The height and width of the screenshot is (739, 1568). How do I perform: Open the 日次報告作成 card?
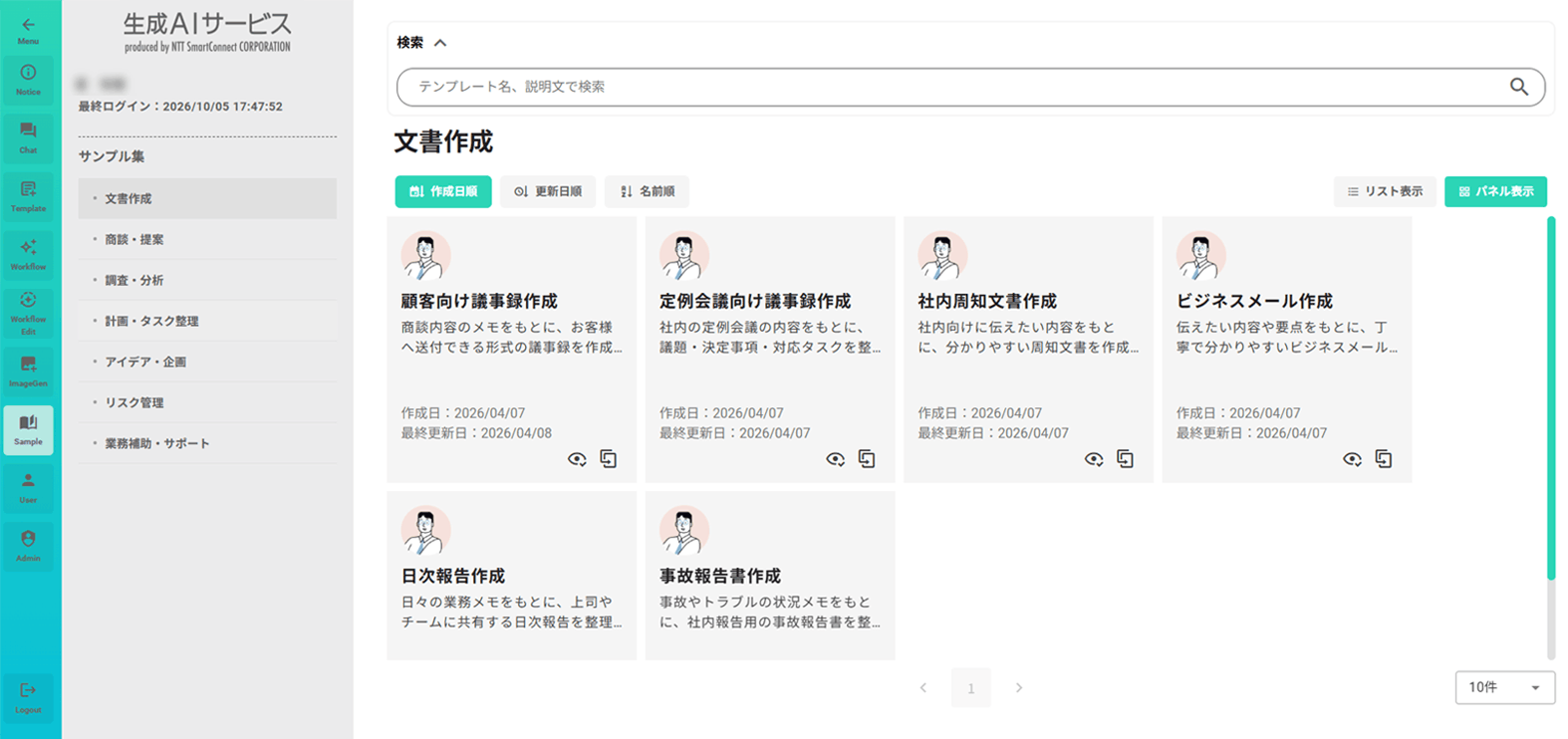point(511,576)
